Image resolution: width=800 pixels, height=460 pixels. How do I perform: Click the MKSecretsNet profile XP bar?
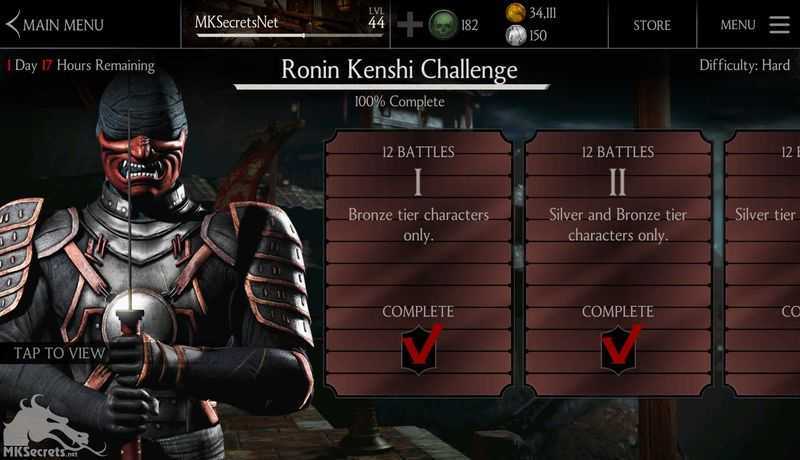pos(288,36)
